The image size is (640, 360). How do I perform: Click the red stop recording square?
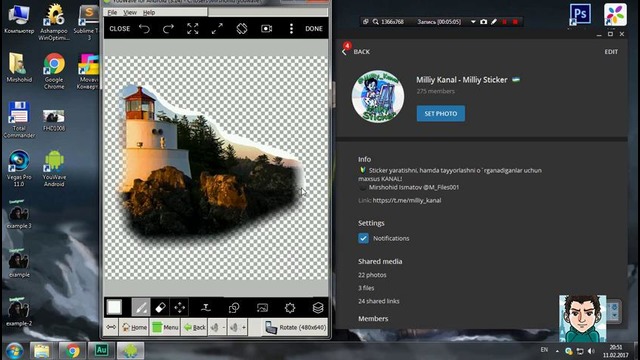coord(515,22)
